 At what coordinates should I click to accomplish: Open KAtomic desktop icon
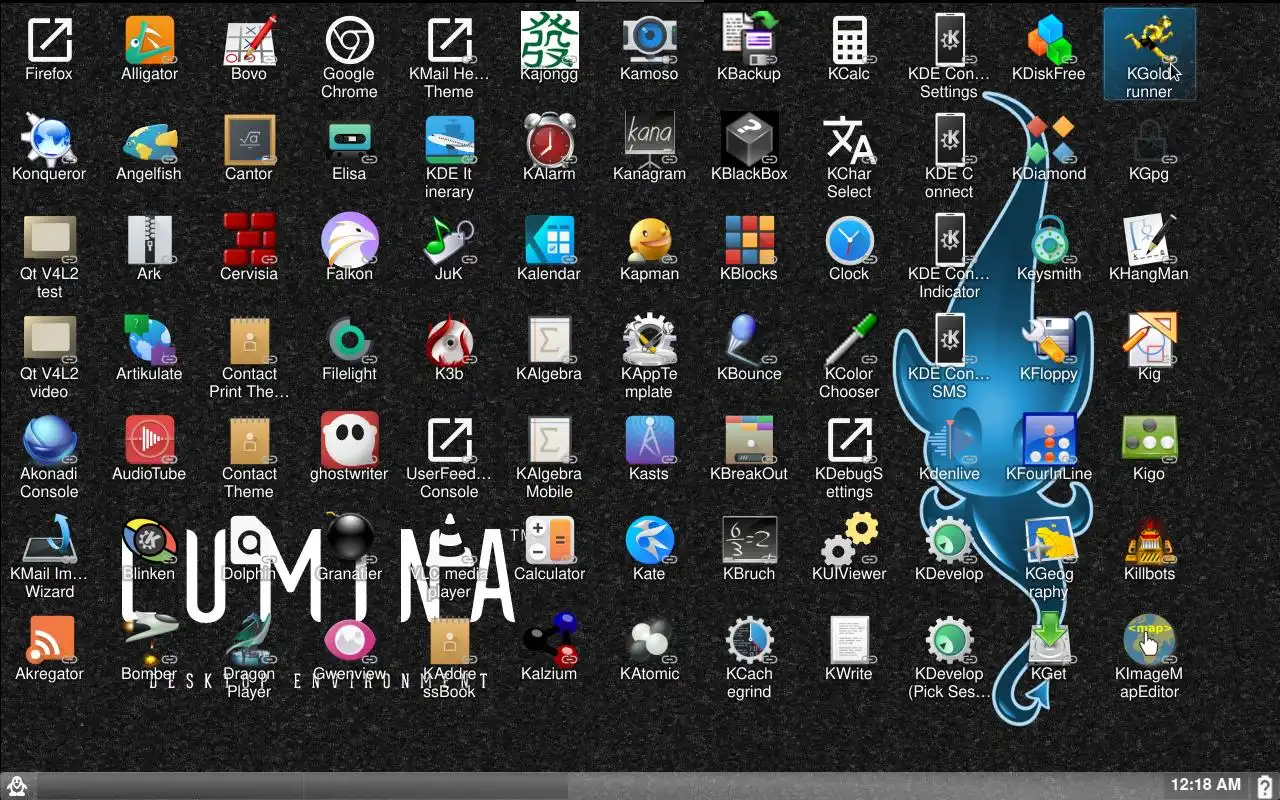point(649,640)
